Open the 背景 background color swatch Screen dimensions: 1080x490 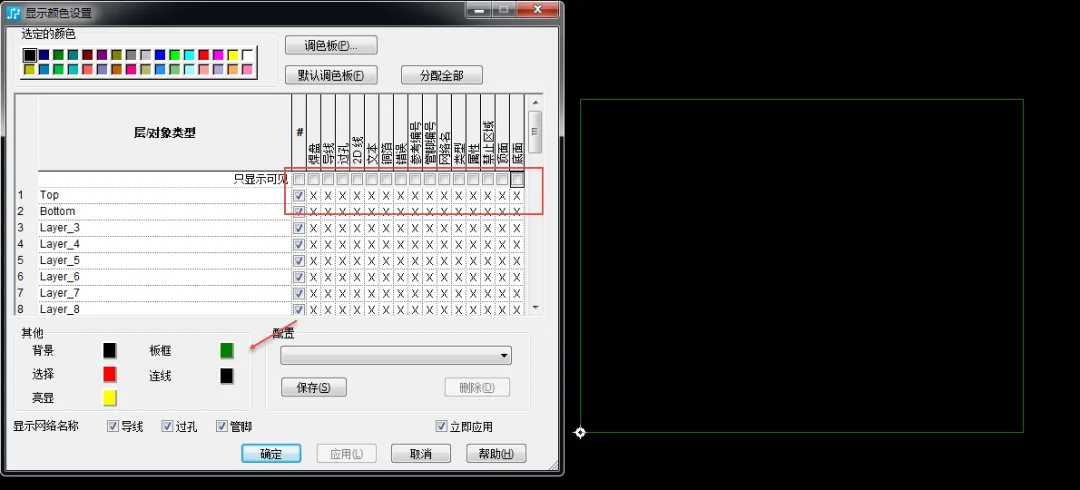110,351
